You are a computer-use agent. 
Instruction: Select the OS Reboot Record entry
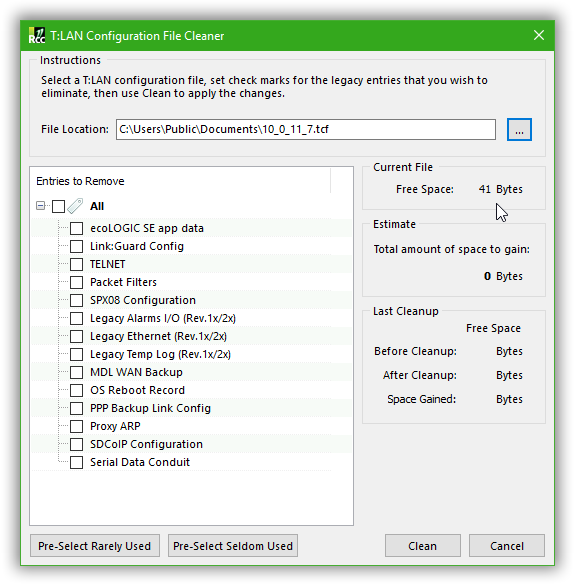pos(137,390)
